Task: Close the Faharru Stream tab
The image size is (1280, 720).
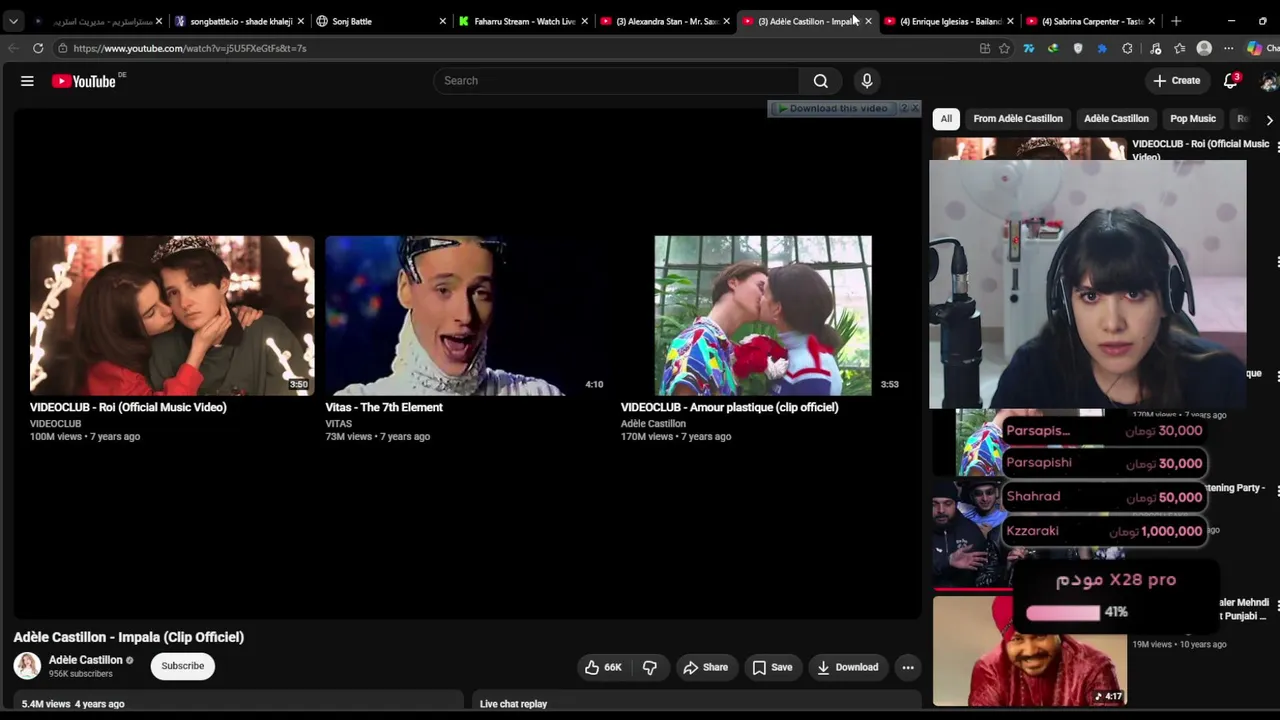Action: point(584,21)
